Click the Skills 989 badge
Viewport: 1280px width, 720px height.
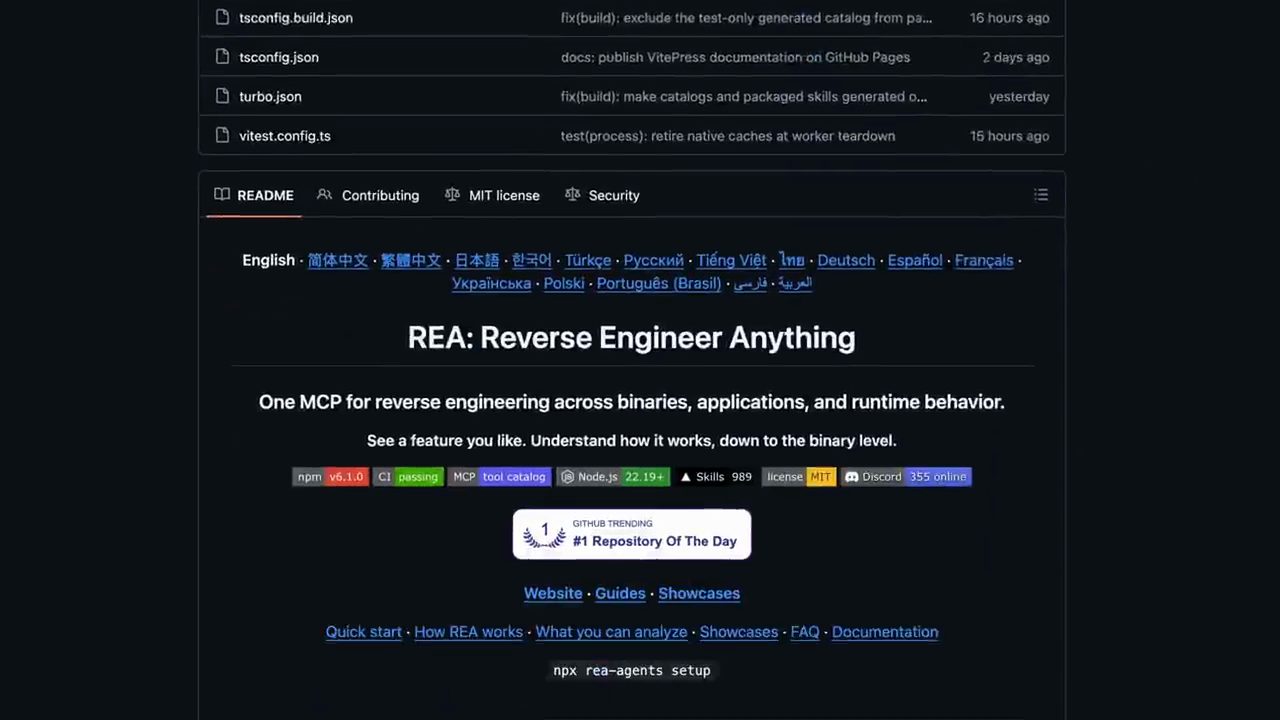[x=716, y=477]
